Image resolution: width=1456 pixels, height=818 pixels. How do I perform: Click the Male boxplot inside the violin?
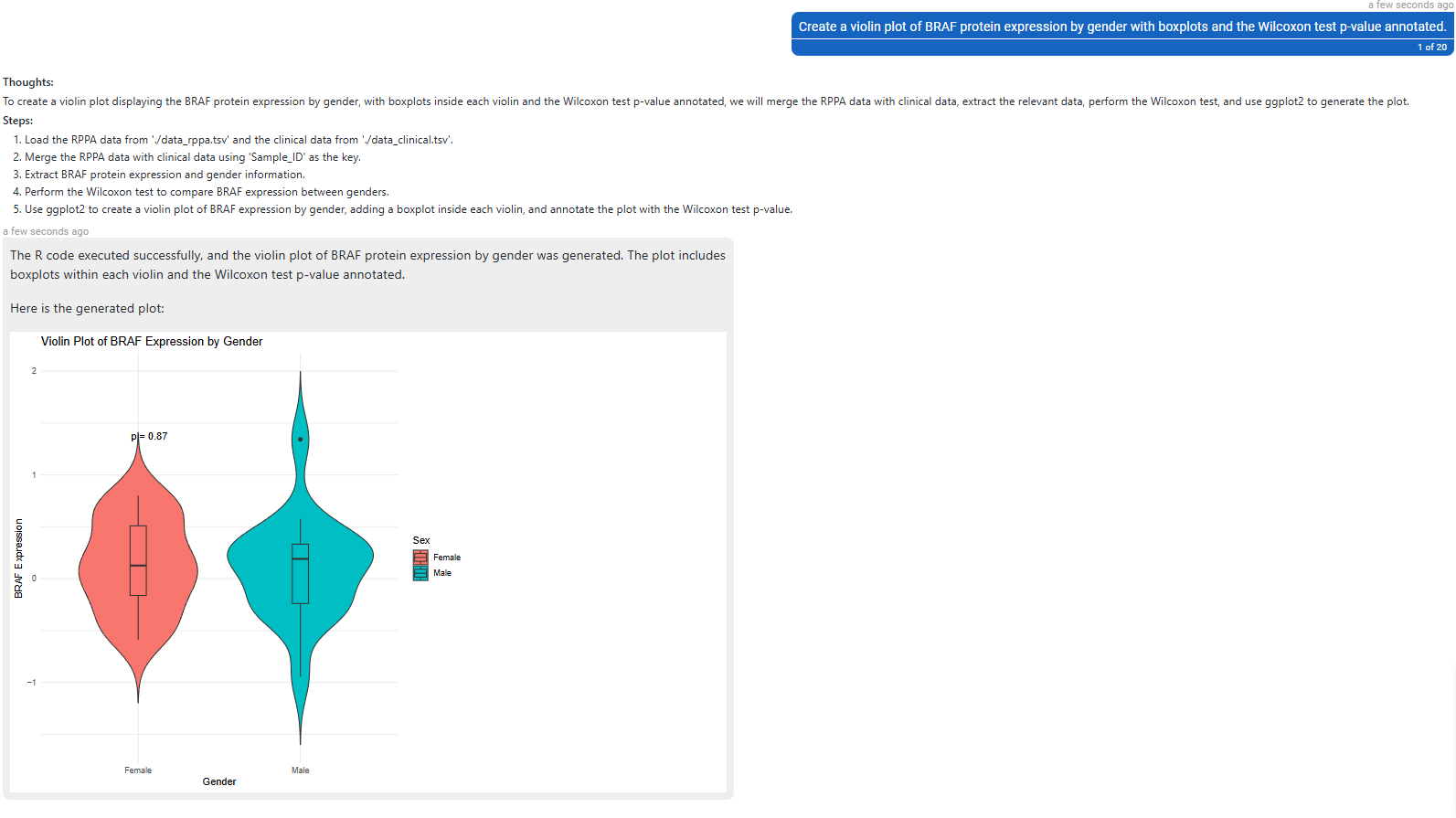tap(300, 574)
